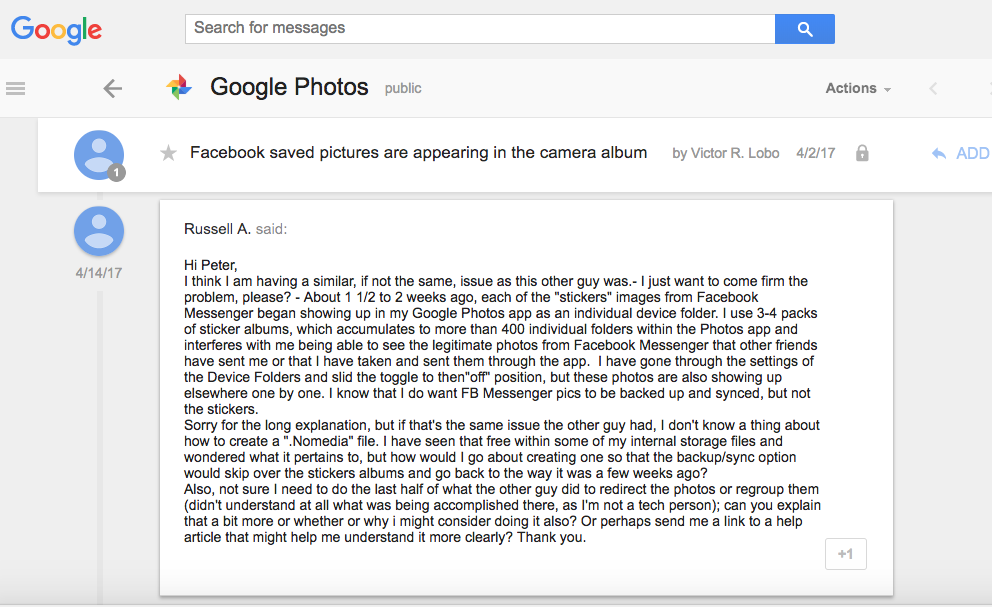Click in the Search for messages field
The width and height of the screenshot is (992, 607).
click(x=480, y=29)
